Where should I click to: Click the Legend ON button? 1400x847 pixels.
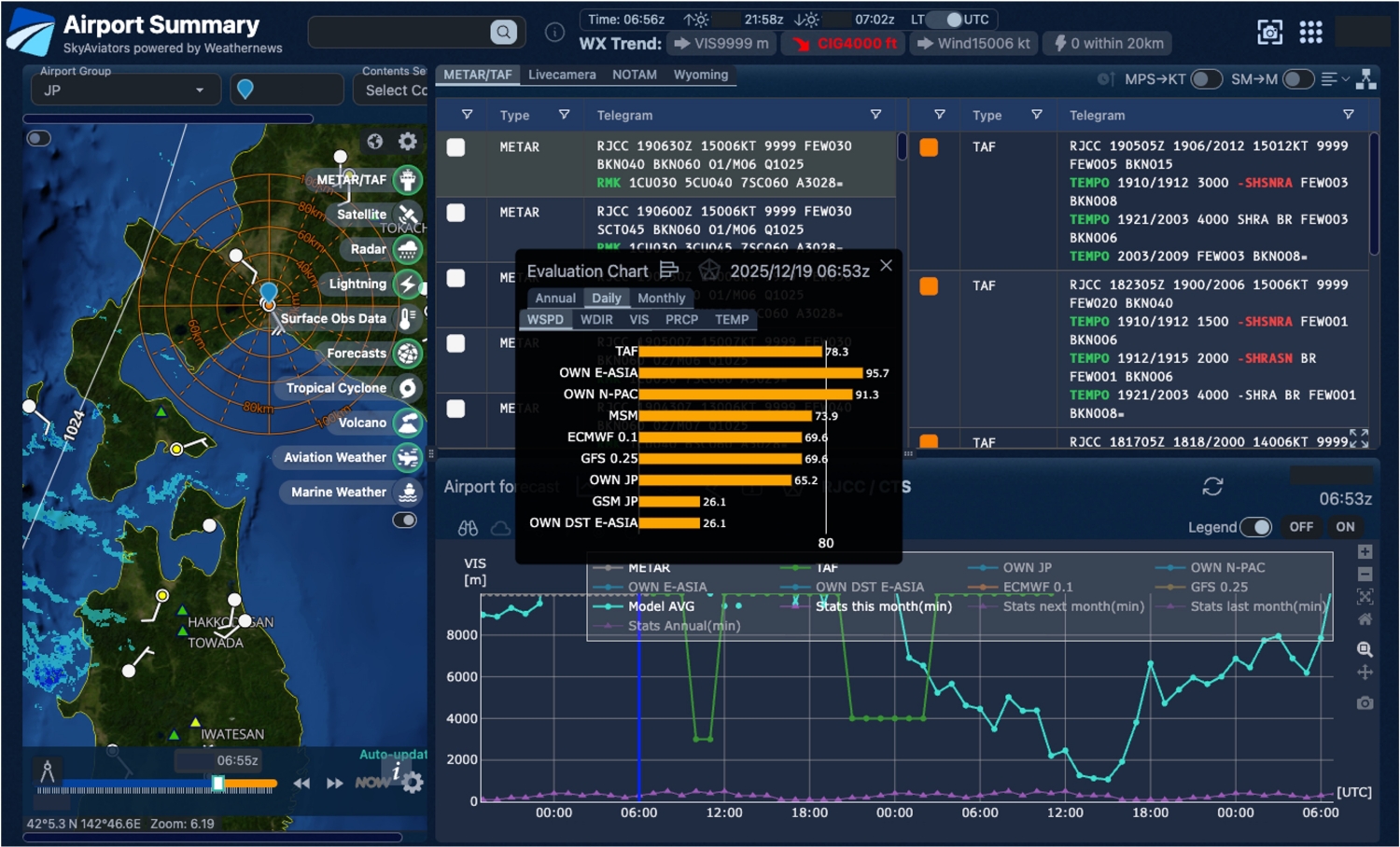tap(1344, 527)
